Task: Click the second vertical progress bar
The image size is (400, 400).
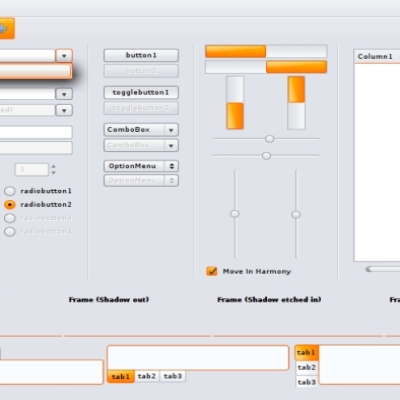Action: click(x=296, y=103)
